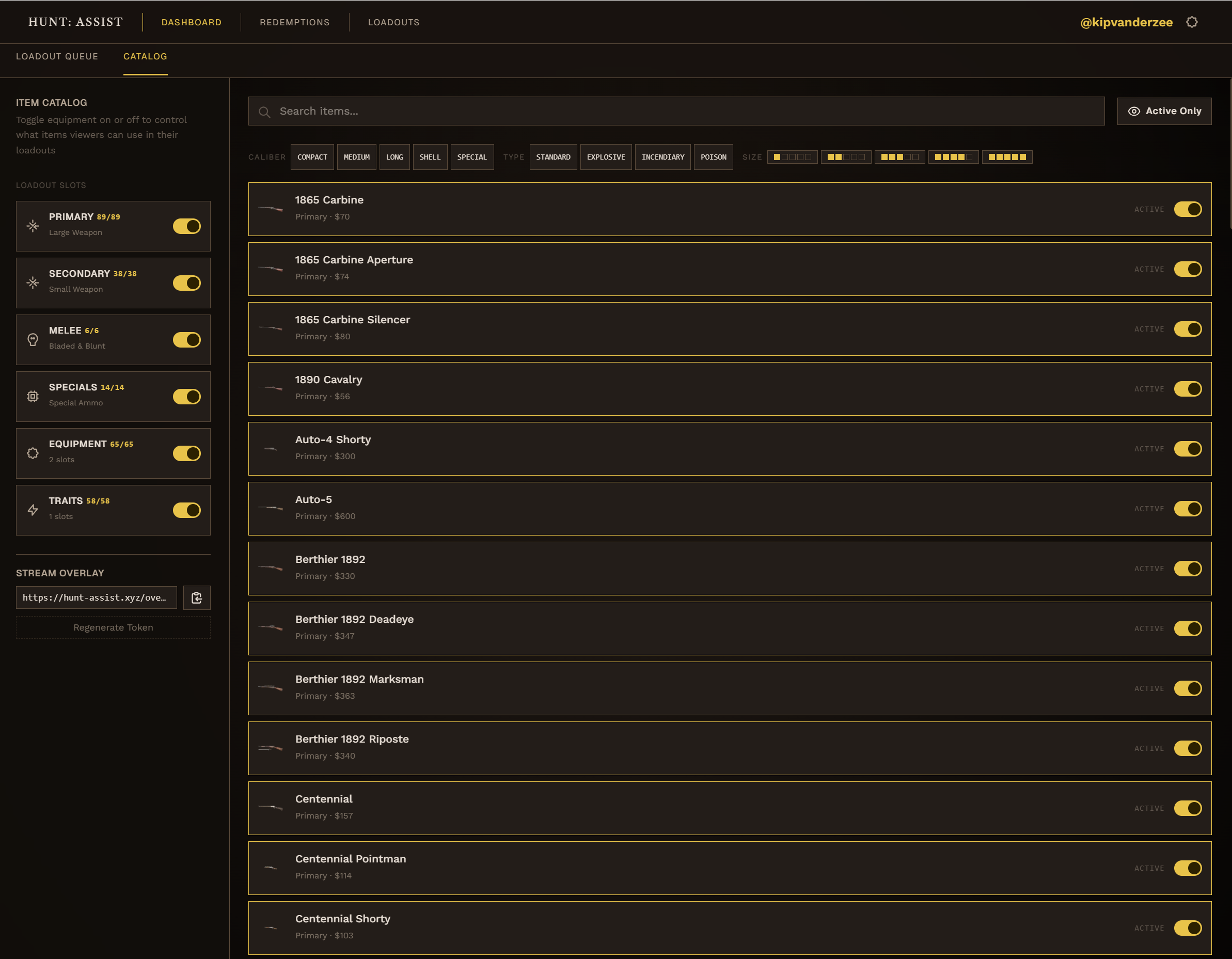The image size is (1232, 959).
Task: Filter by size five slots
Action: (x=1007, y=157)
